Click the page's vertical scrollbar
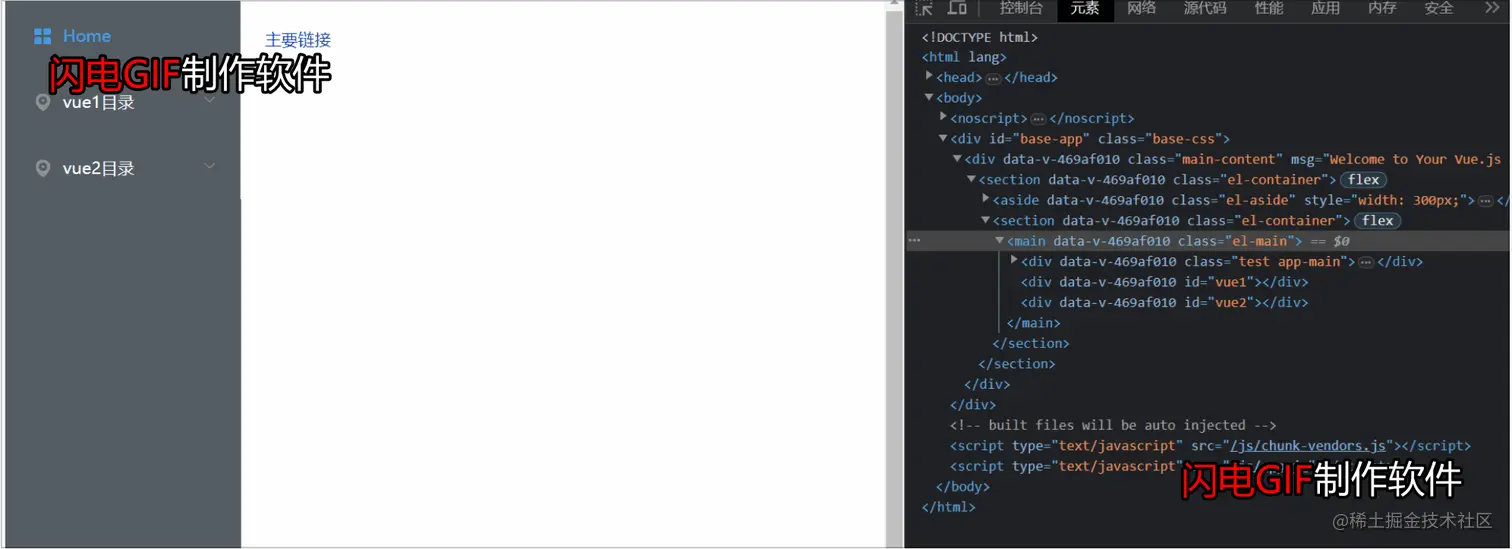The height and width of the screenshot is (549, 1512). 893,274
